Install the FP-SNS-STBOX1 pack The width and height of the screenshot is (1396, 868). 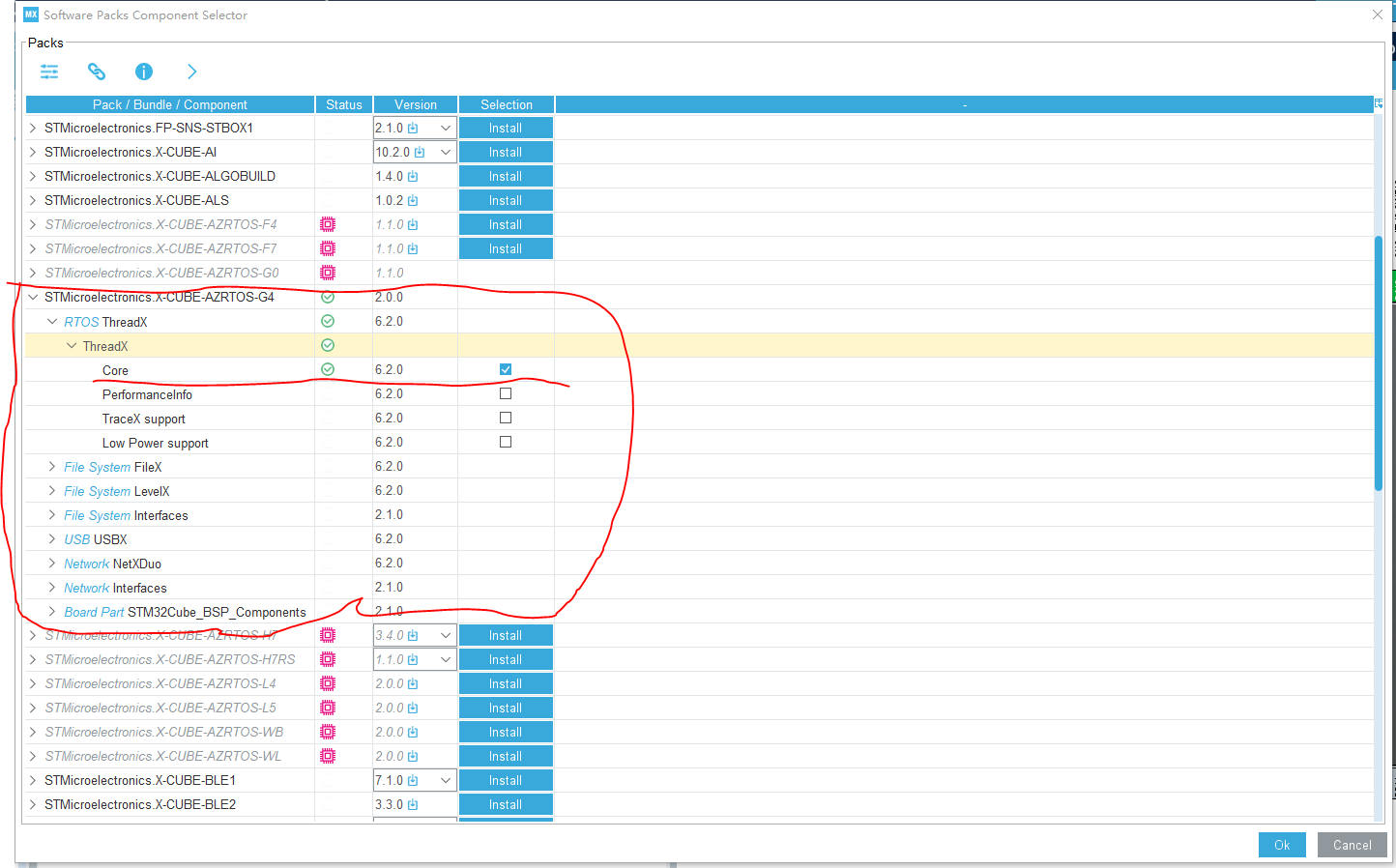(x=506, y=128)
